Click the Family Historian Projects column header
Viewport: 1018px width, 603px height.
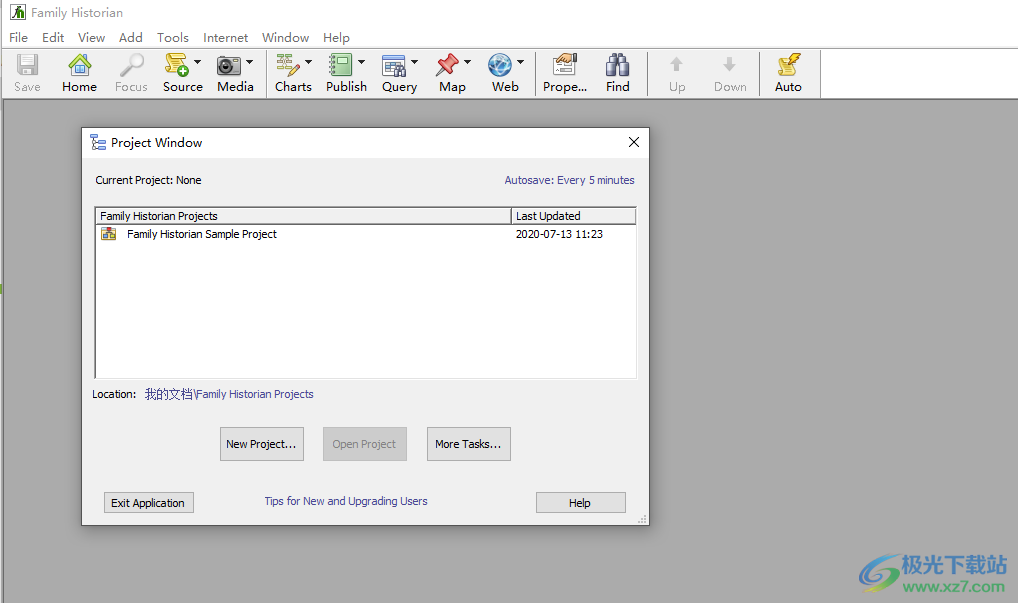pyautogui.click(x=303, y=215)
